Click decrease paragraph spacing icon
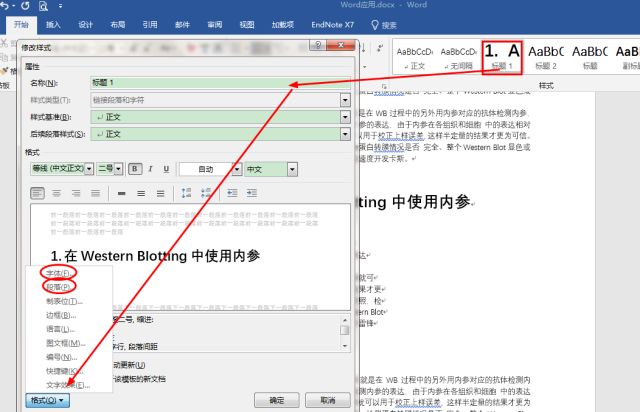640x412 pixels. pos(206,193)
